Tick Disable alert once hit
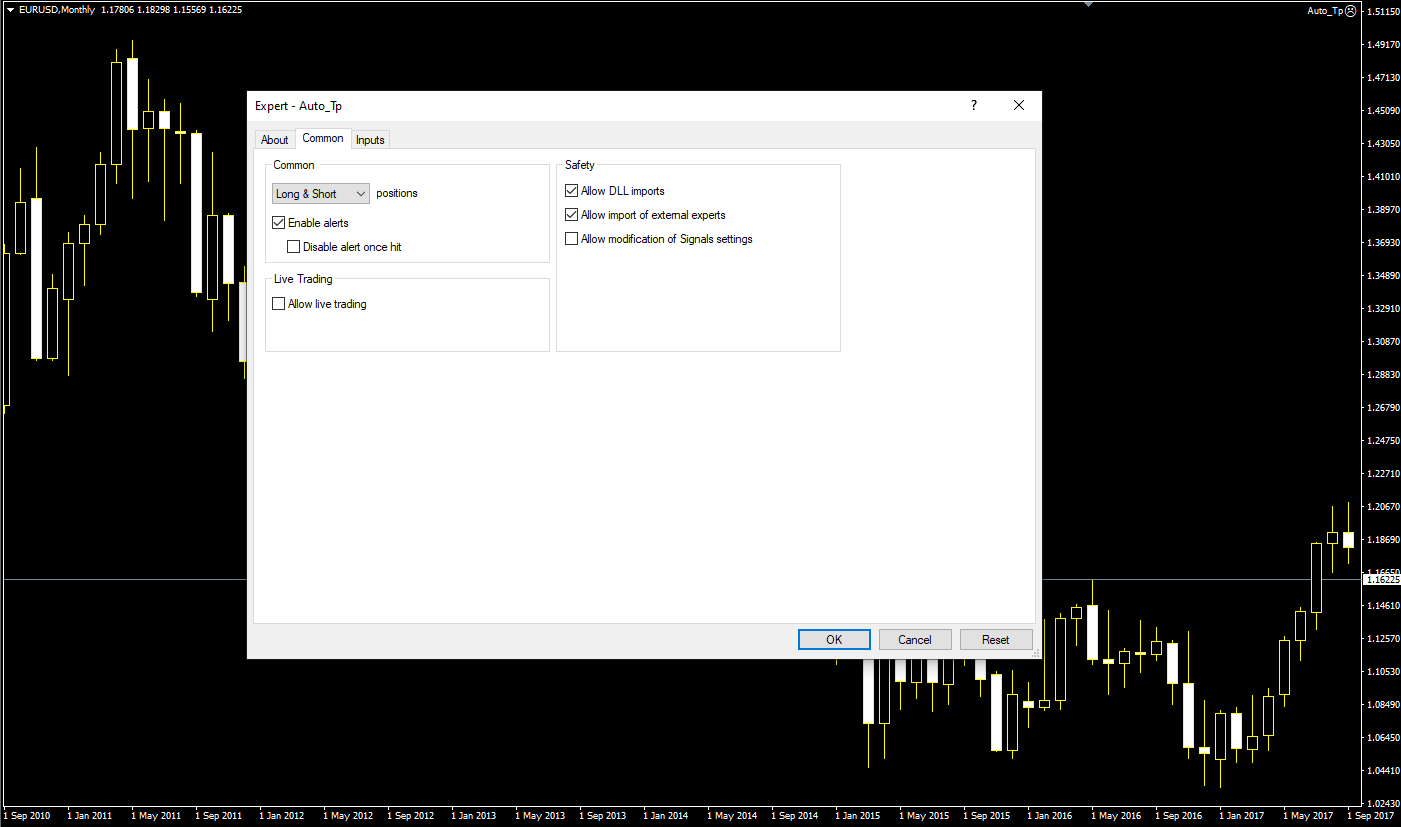 click(x=294, y=247)
